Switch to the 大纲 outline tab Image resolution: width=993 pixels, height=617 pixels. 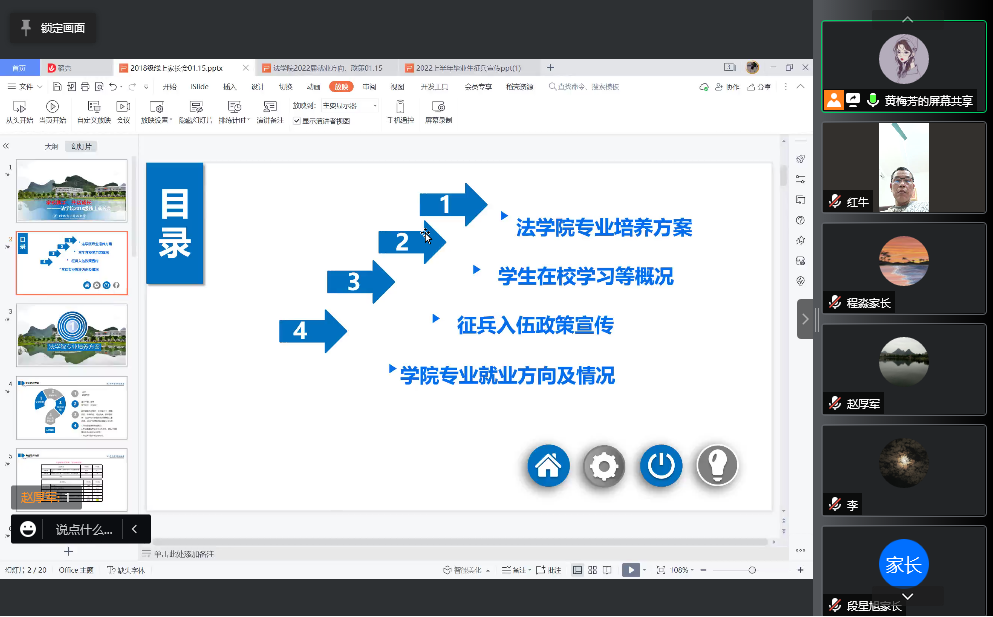pos(51,146)
